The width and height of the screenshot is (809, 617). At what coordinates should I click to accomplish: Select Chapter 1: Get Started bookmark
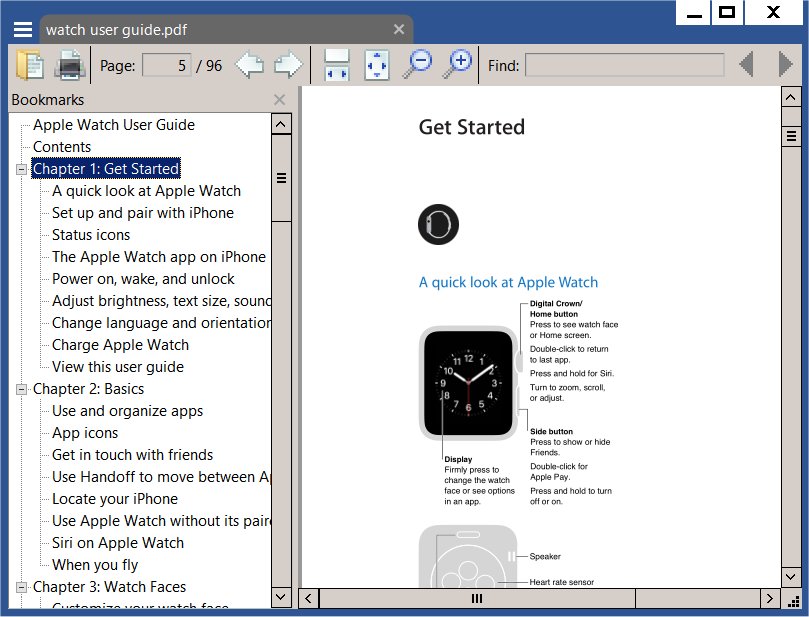click(x=106, y=169)
